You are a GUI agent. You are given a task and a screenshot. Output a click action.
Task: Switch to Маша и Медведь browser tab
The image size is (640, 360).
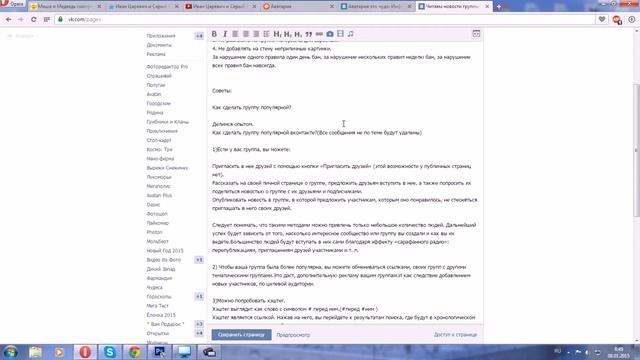pos(66,7)
